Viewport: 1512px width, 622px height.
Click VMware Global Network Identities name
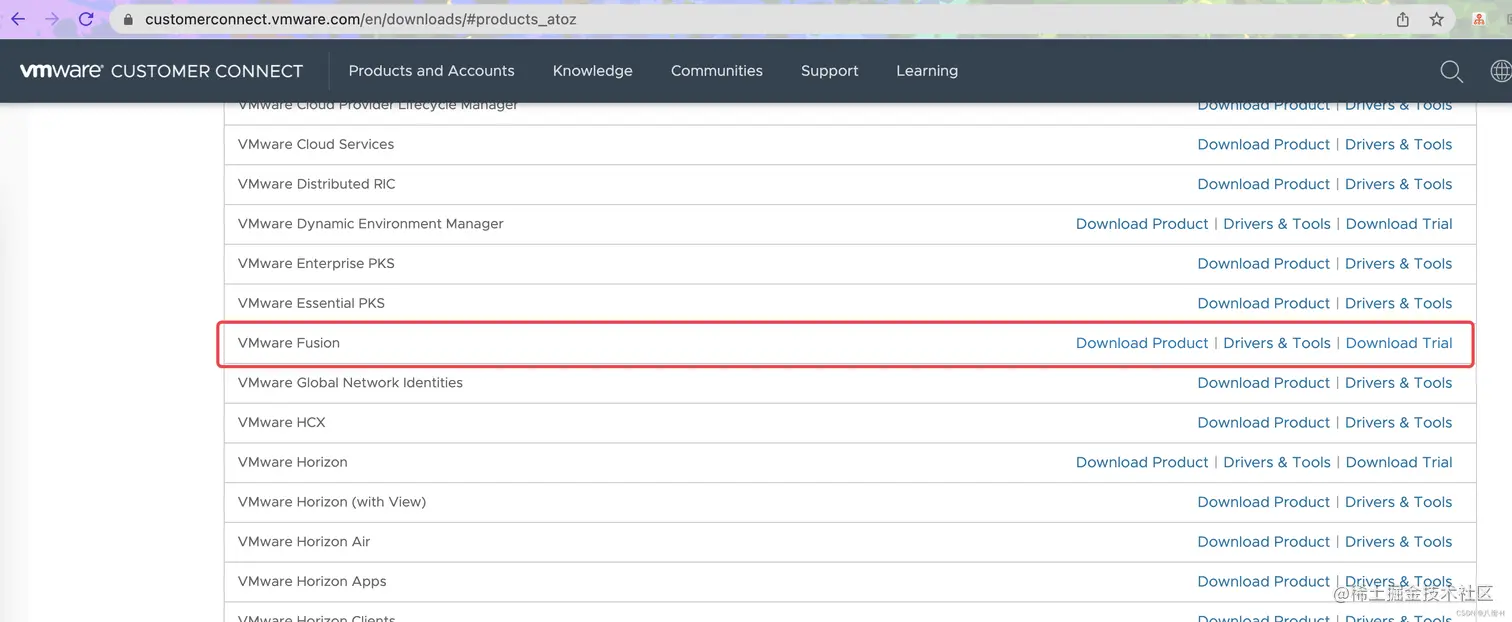click(x=350, y=383)
